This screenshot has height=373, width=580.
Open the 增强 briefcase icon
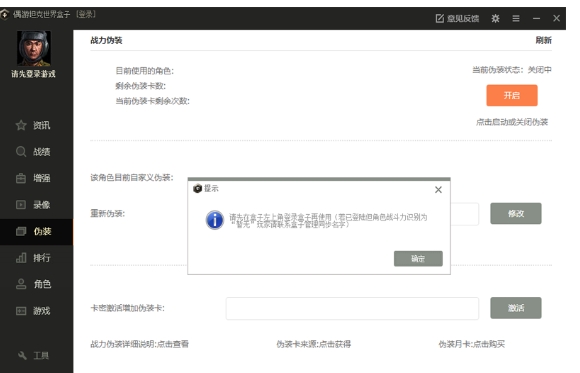(21, 178)
